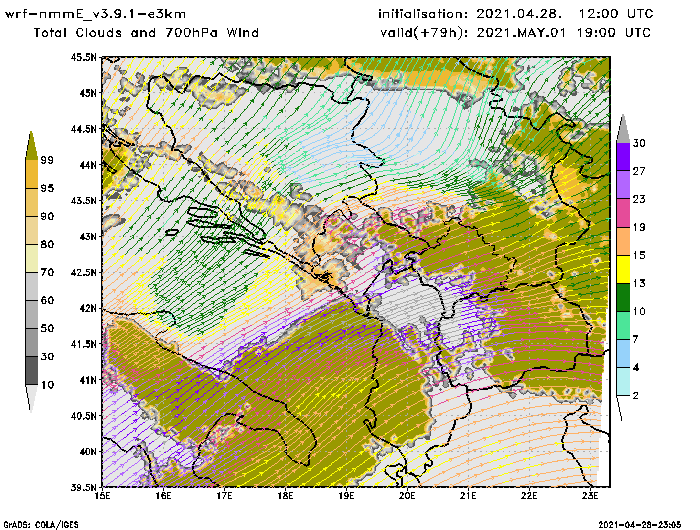
Task: Click the model name wrf-nmmE_v3.9.1-e3km
Action: click(x=95, y=14)
